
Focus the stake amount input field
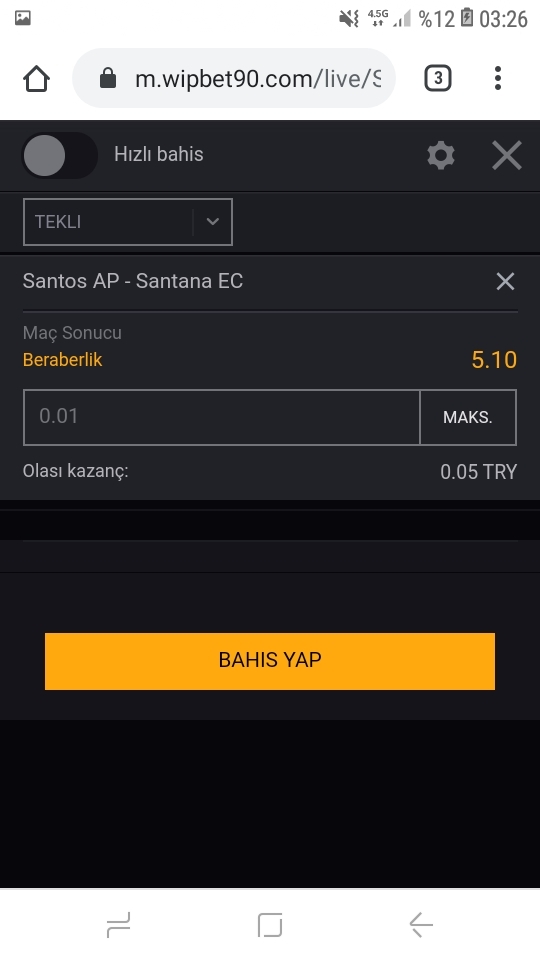222,418
